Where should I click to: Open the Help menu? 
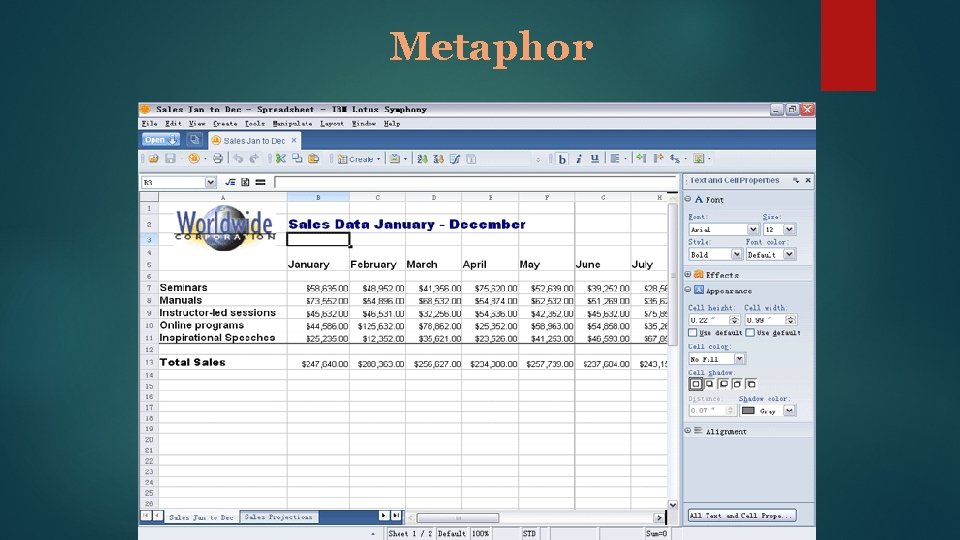pyautogui.click(x=392, y=124)
